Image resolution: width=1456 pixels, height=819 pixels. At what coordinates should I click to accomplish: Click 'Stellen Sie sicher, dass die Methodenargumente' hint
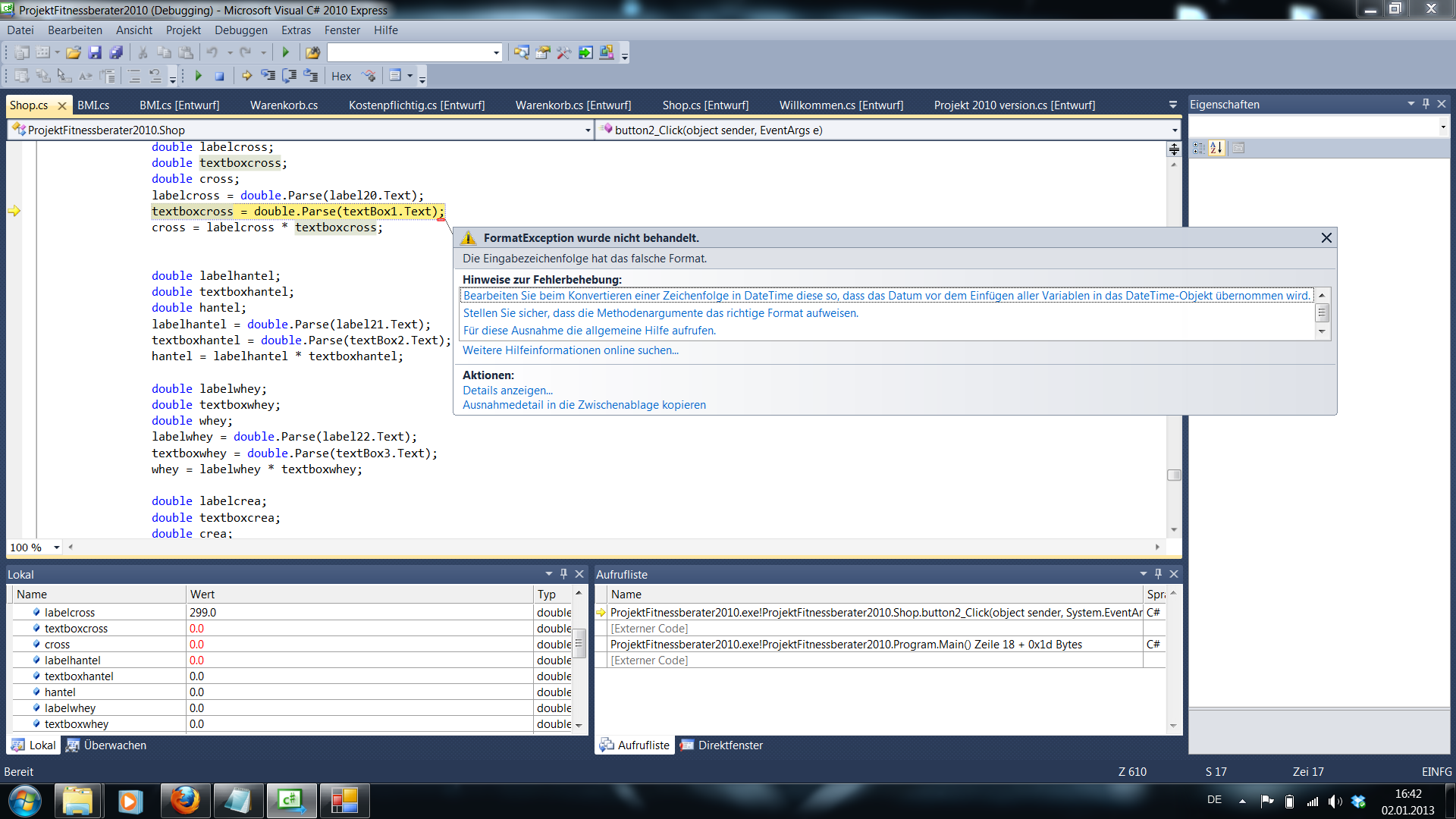click(661, 313)
